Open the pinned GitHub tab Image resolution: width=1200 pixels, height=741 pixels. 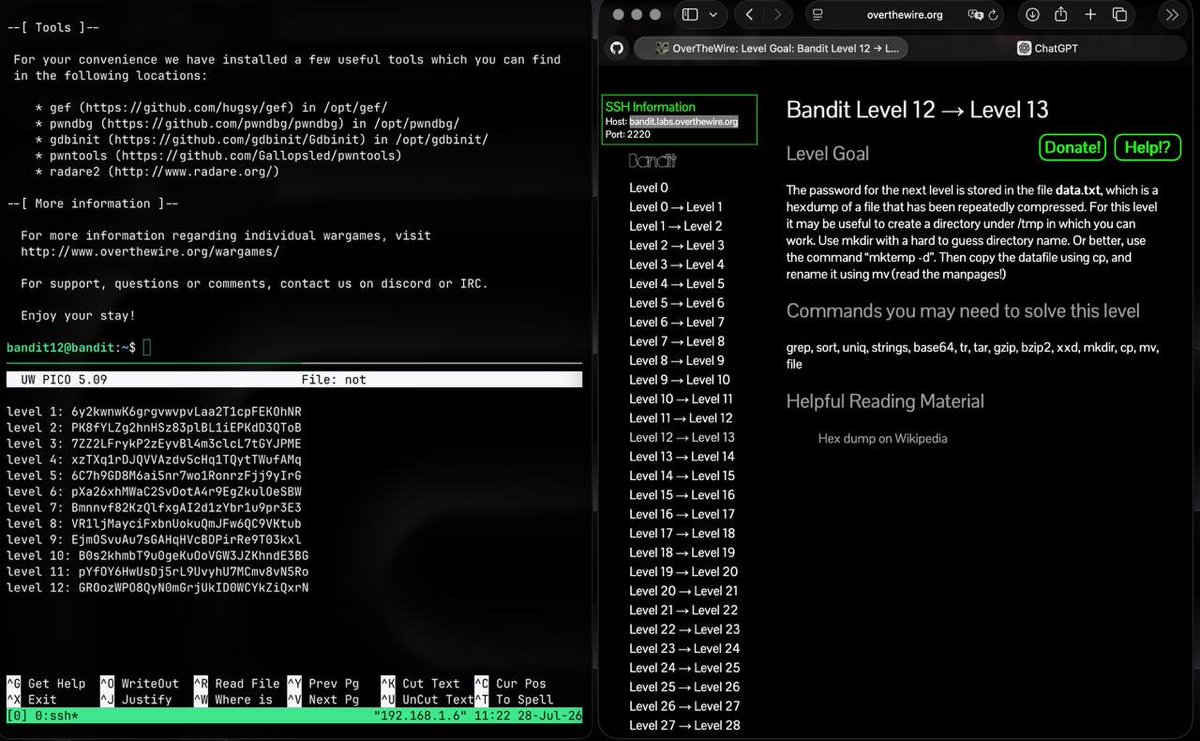(x=617, y=48)
